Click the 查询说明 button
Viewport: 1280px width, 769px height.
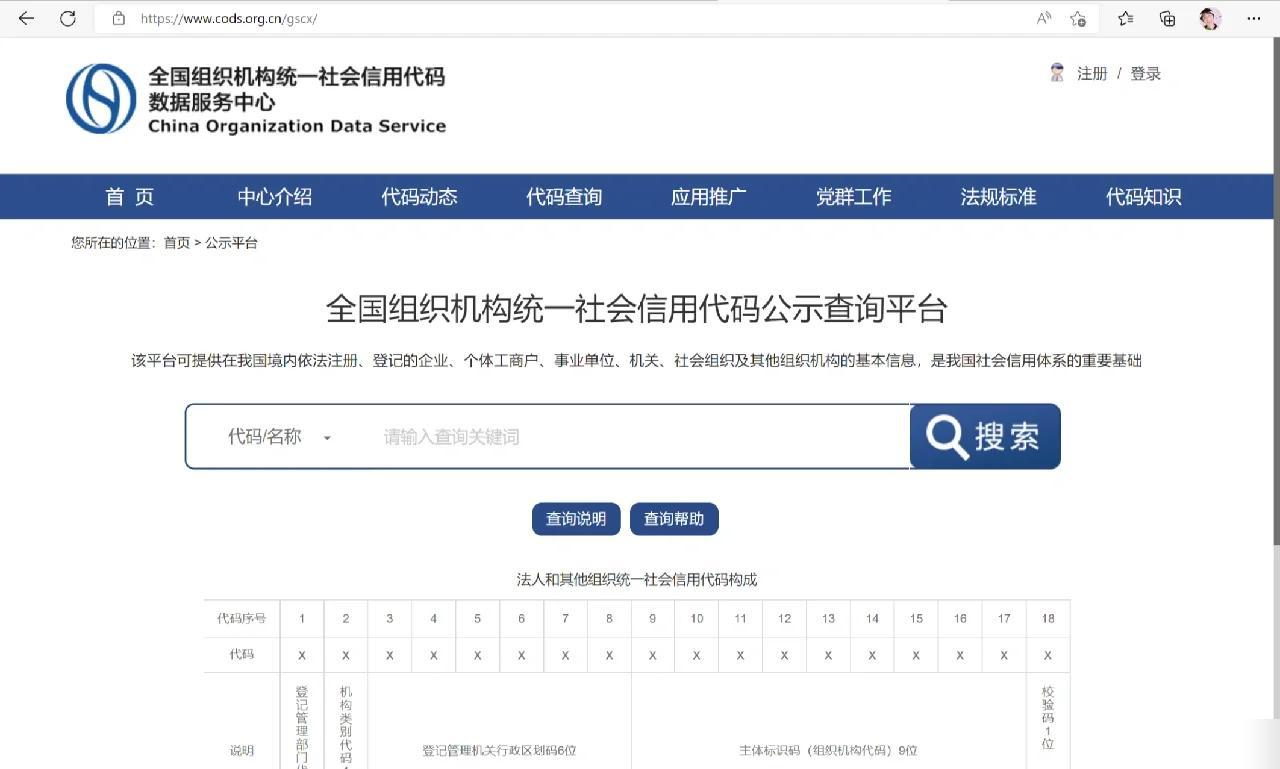click(x=576, y=519)
